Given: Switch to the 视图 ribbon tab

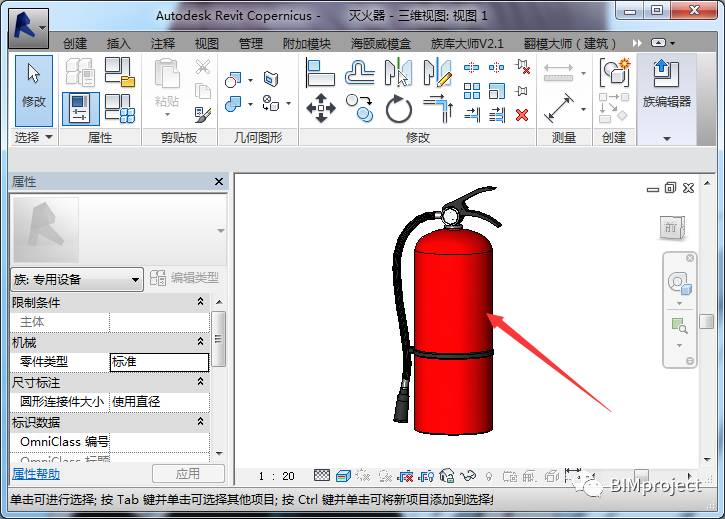Looking at the screenshot, I should (206, 44).
